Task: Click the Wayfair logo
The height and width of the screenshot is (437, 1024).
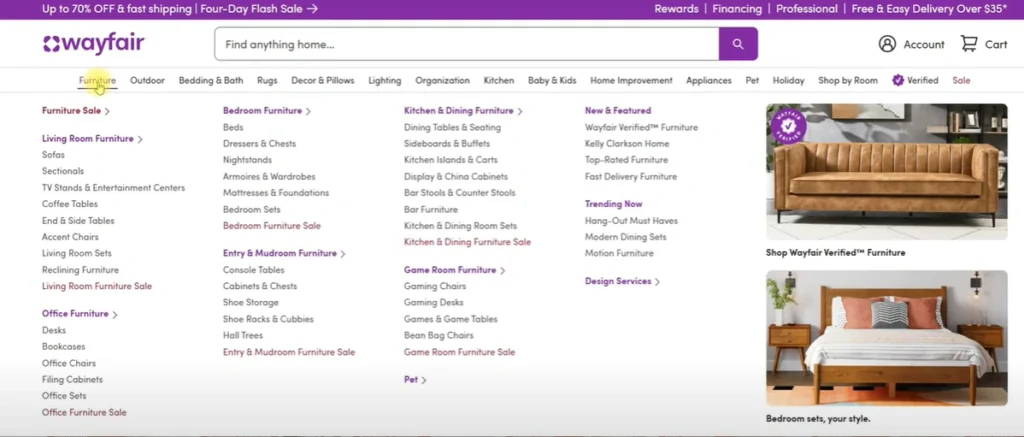Action: coord(93,44)
